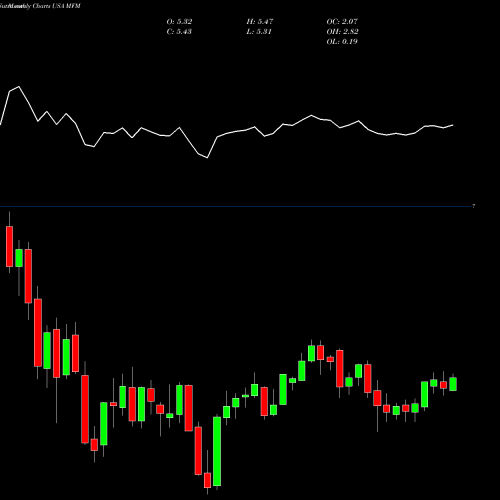Select the high price label 'H: 5.47'
The width and height of the screenshot is (500, 500).
click(260, 22)
